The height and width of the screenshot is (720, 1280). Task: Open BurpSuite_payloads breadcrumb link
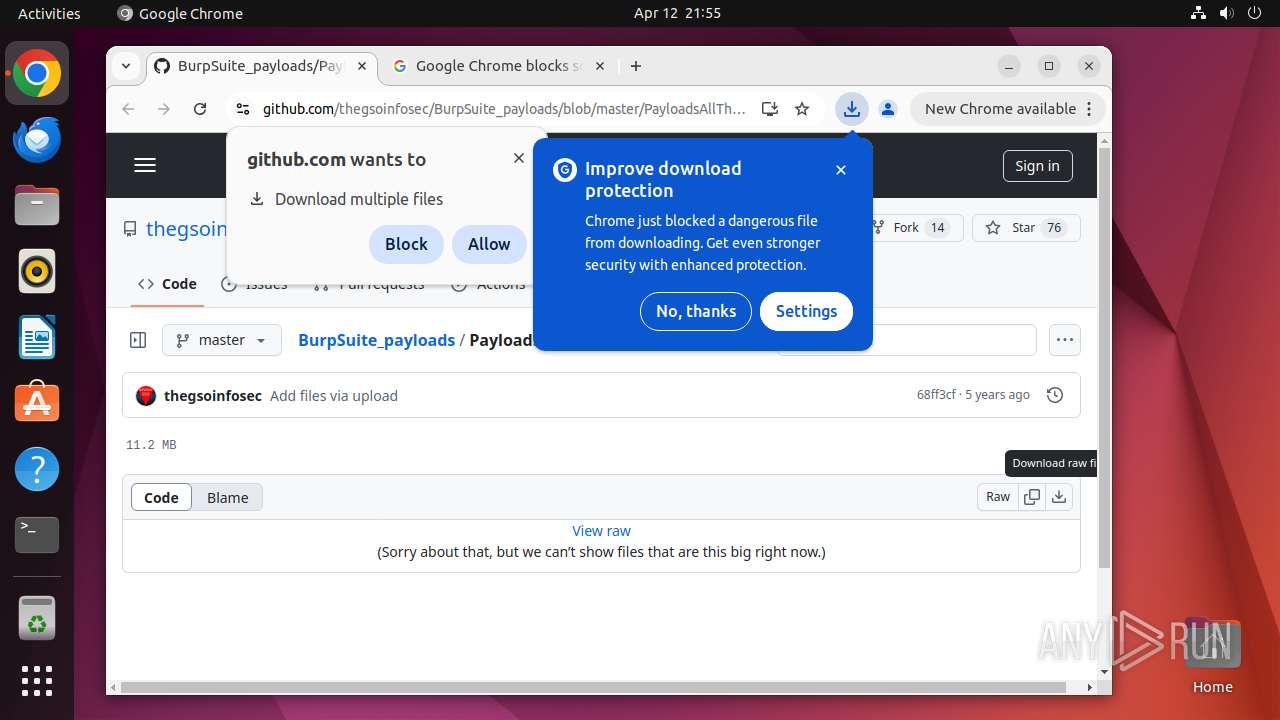tap(376, 340)
